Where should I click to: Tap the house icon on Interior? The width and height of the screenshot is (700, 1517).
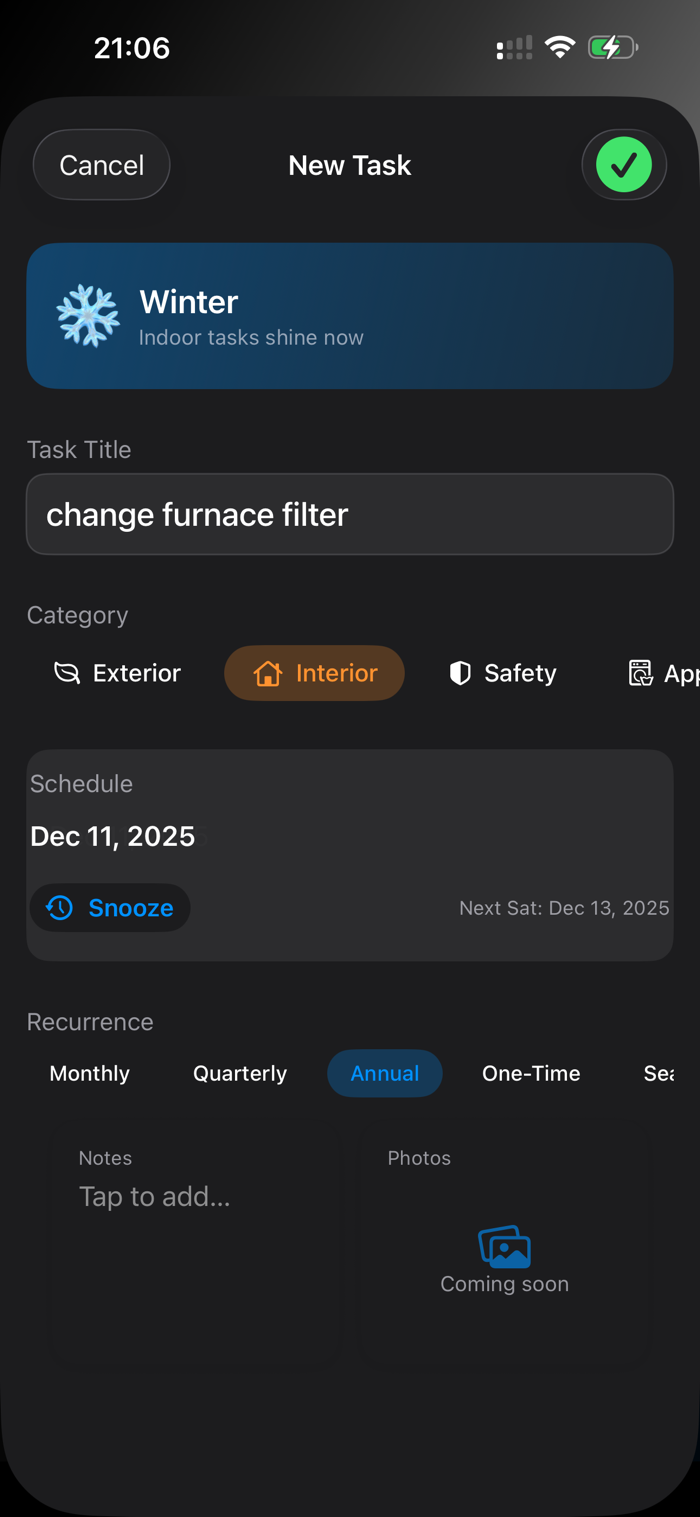pos(268,673)
